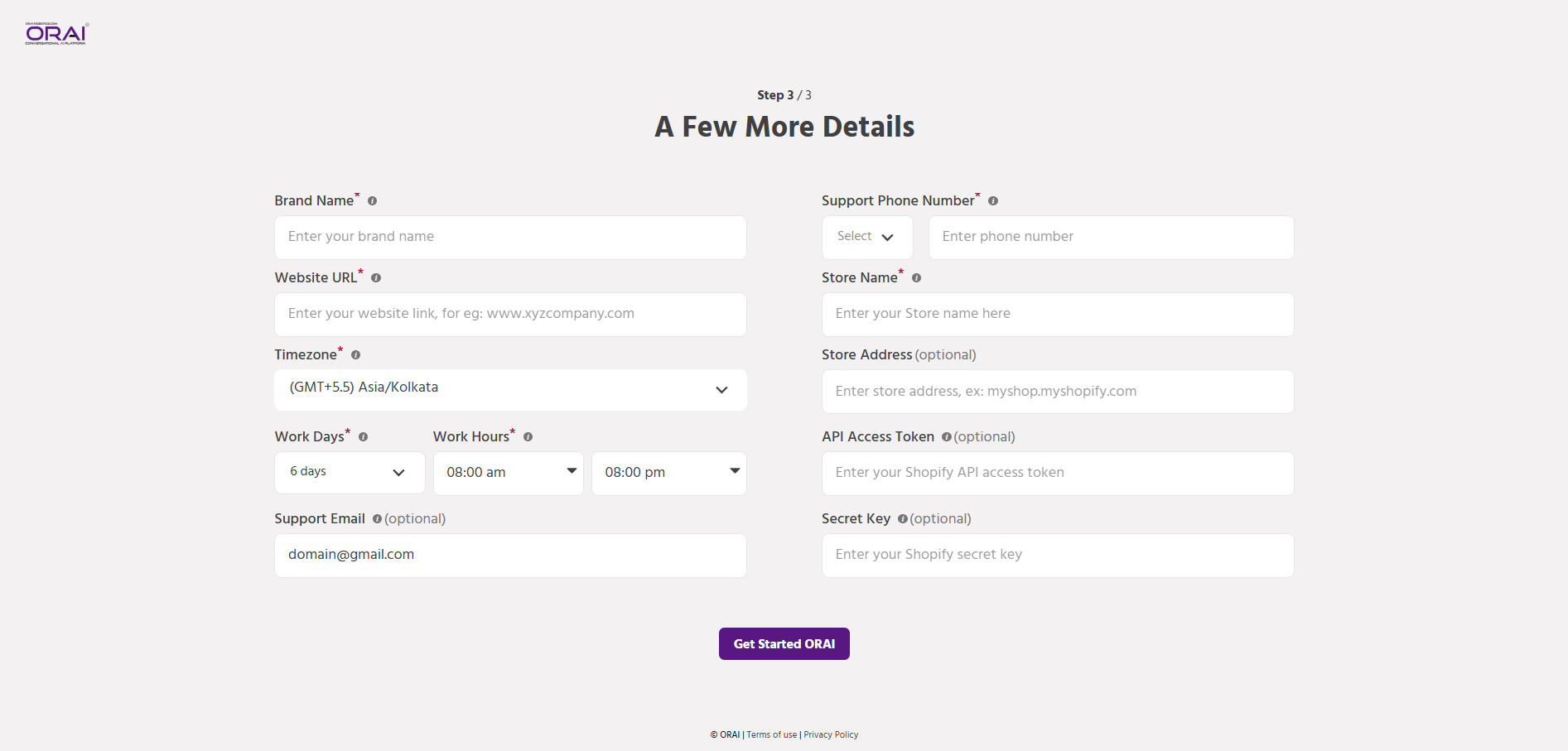The width and height of the screenshot is (1568, 751).
Task: Open work end time 08:00 pm dropdown
Action: (668, 473)
